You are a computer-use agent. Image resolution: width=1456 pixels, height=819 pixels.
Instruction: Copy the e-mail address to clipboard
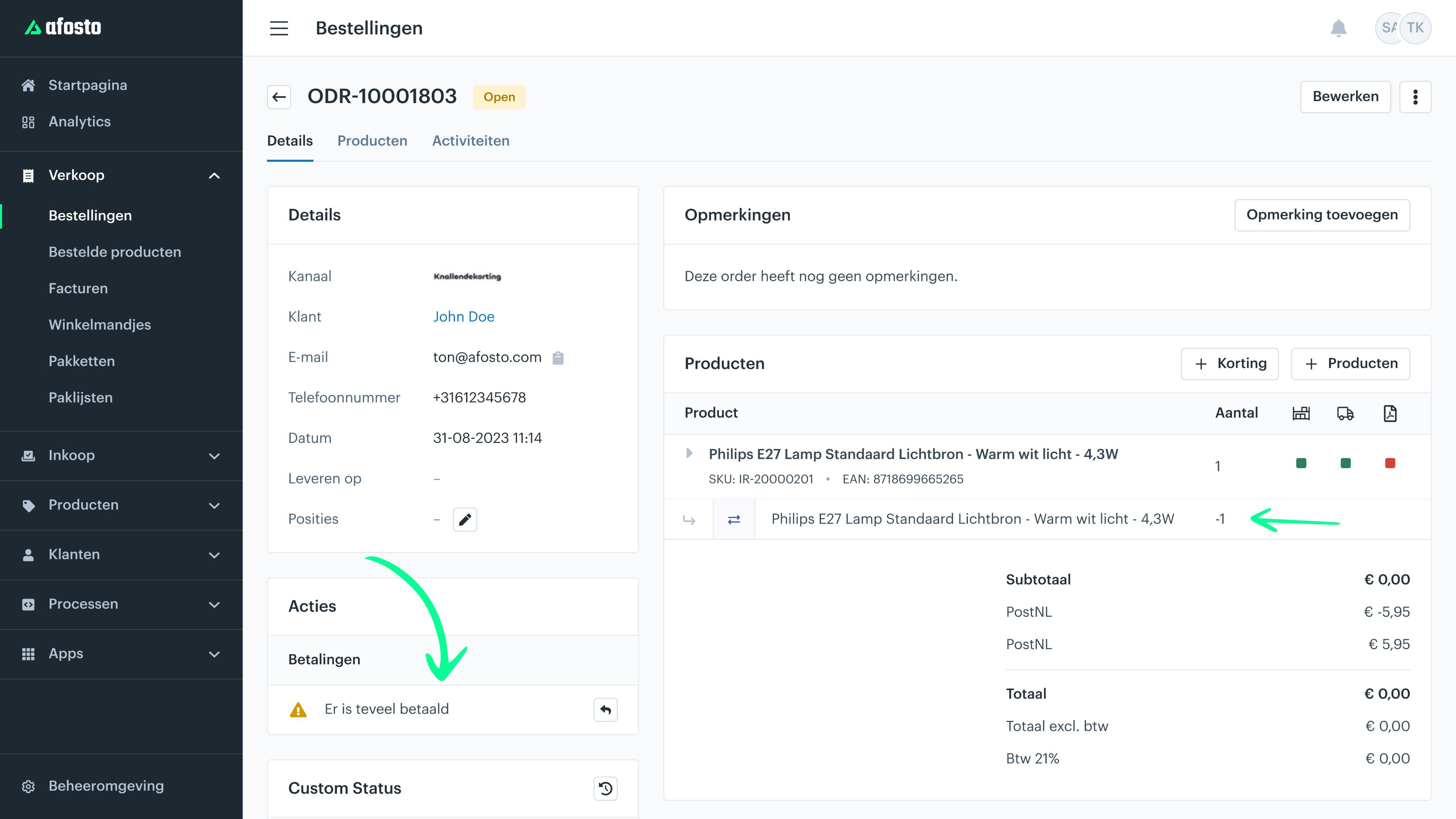pyautogui.click(x=558, y=358)
